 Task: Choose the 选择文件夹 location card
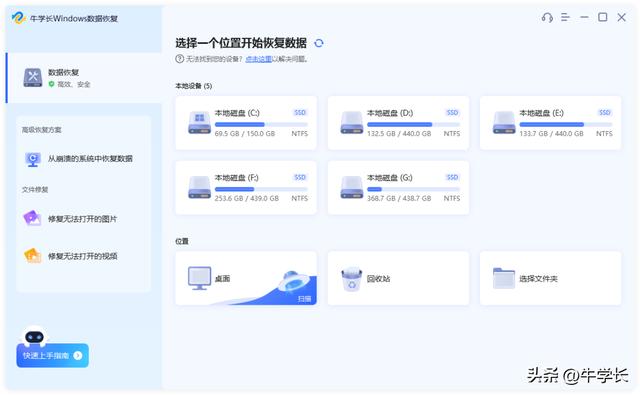(x=551, y=278)
